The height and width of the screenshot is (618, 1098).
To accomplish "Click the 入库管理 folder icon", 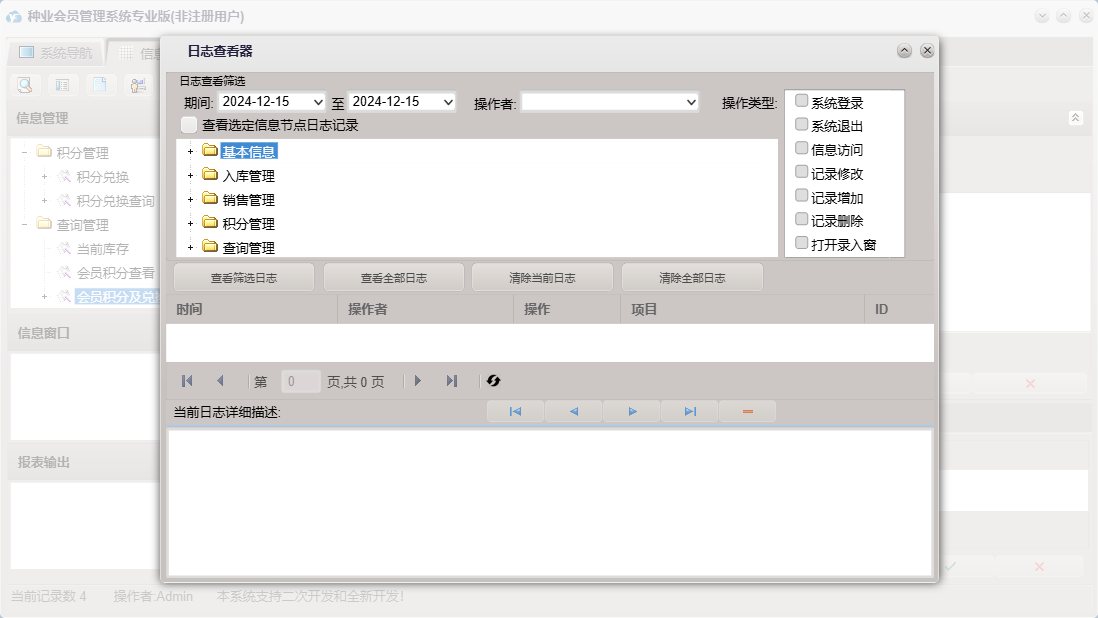I will tap(209, 174).
